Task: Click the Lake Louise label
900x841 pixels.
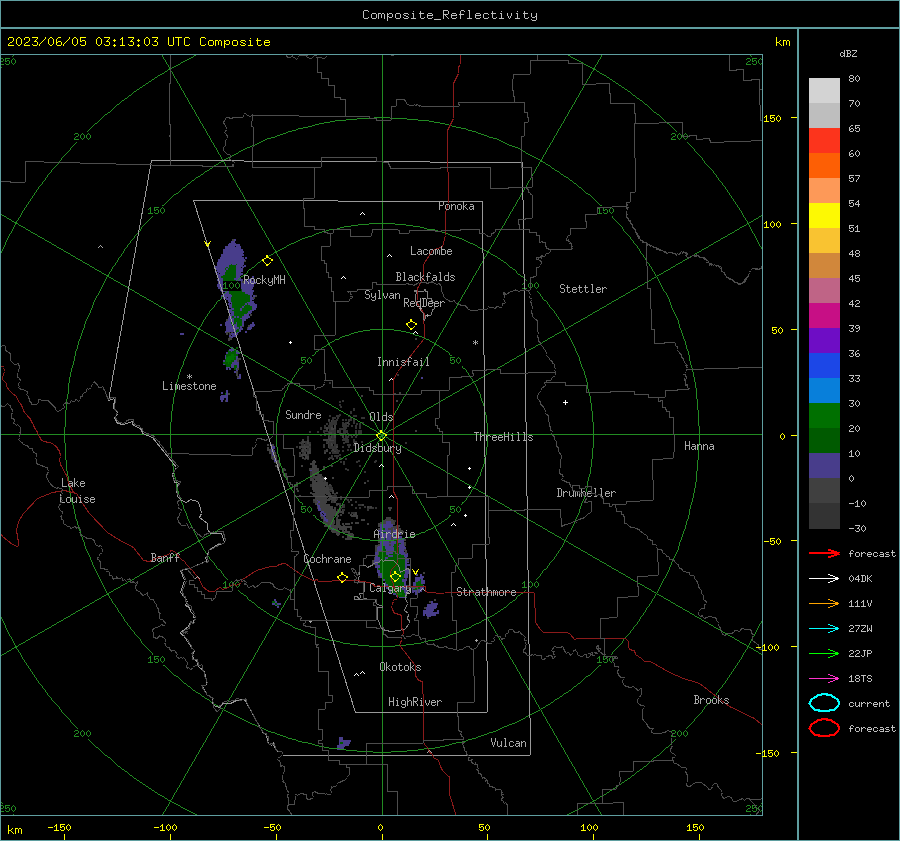Action: click(x=77, y=491)
